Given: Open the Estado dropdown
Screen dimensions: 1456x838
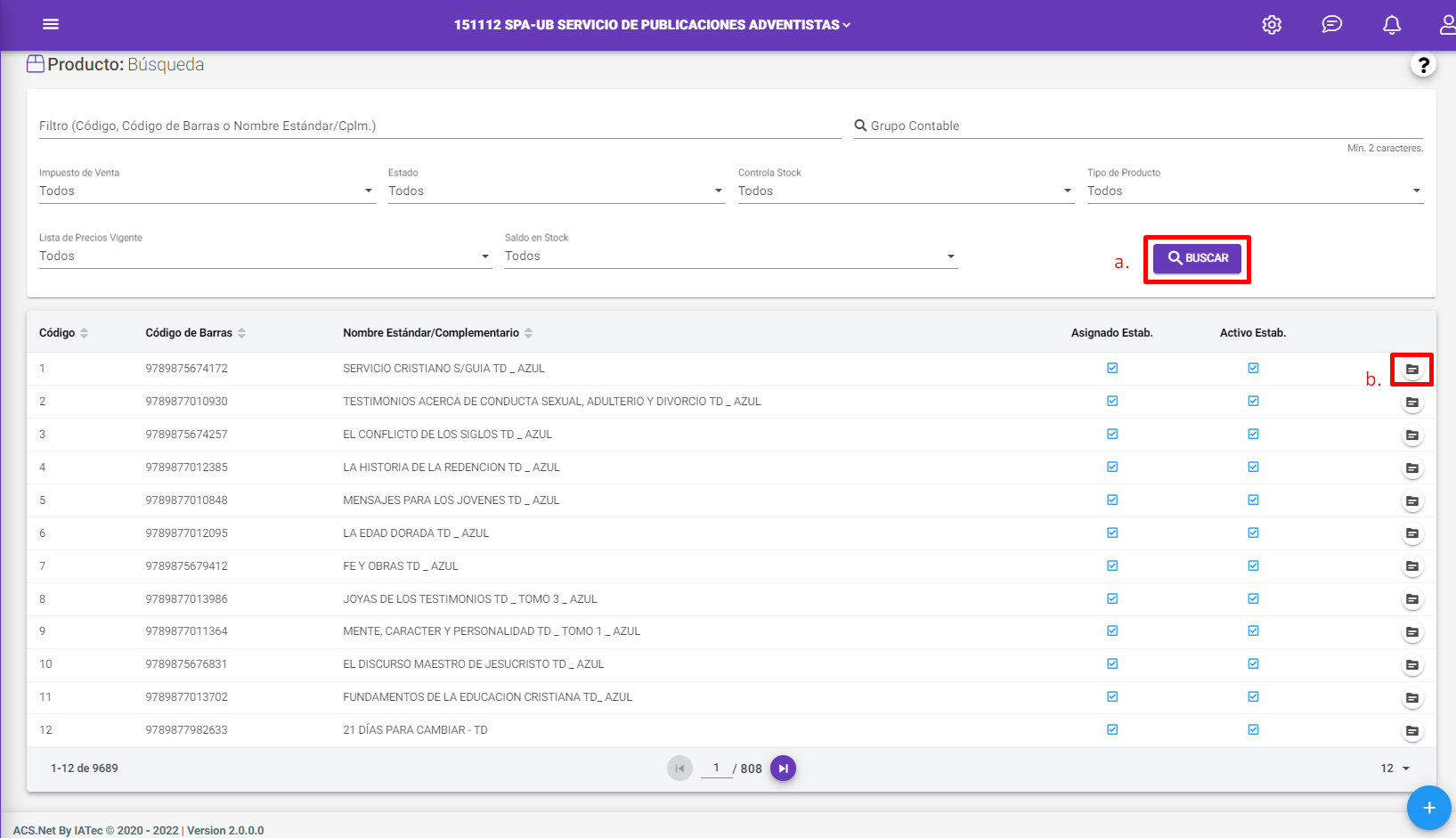Looking at the screenshot, I should click(x=557, y=191).
